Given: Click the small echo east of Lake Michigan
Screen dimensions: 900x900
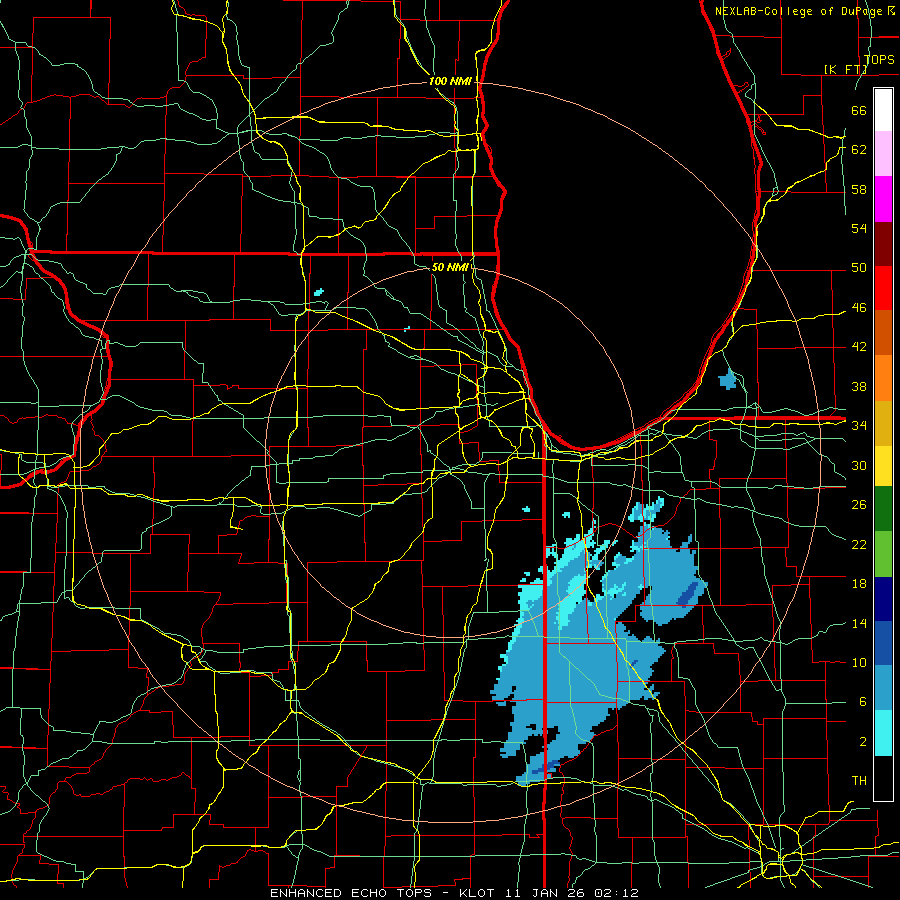Looking at the screenshot, I should 728,379.
